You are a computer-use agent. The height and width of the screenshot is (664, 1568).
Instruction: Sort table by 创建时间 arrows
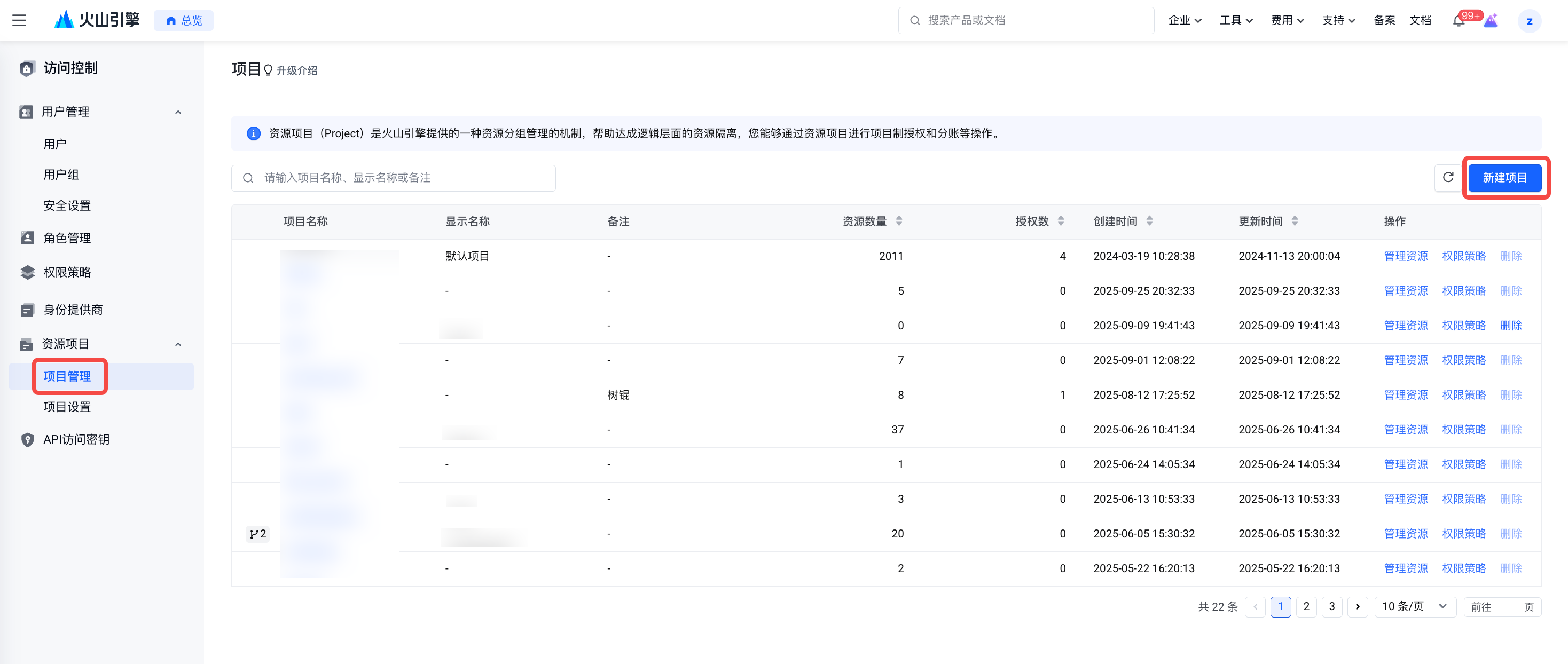pyautogui.click(x=1149, y=222)
